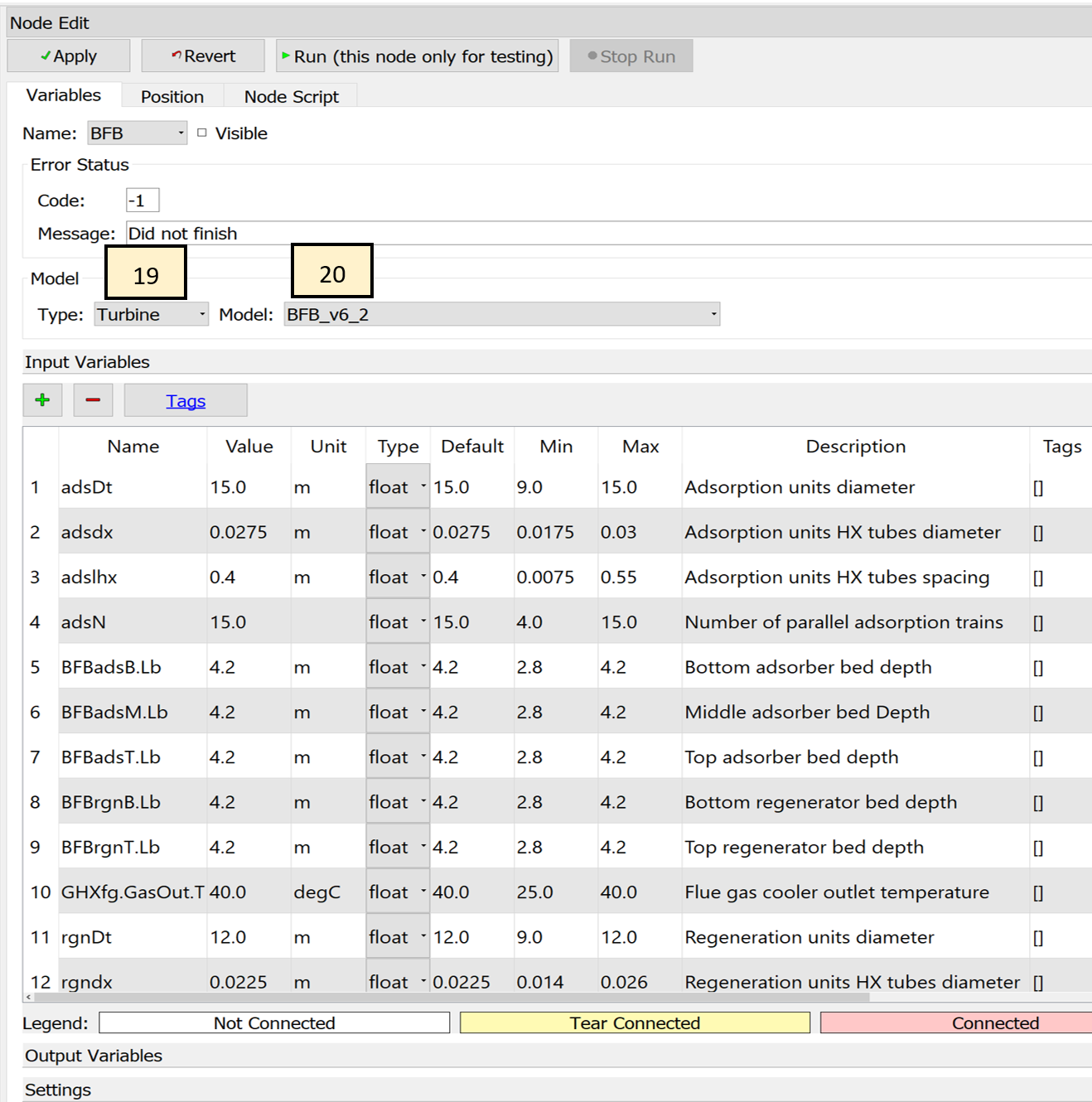The height and width of the screenshot is (1102, 1092).
Task: Switch to the Position tab
Action: coord(171,96)
